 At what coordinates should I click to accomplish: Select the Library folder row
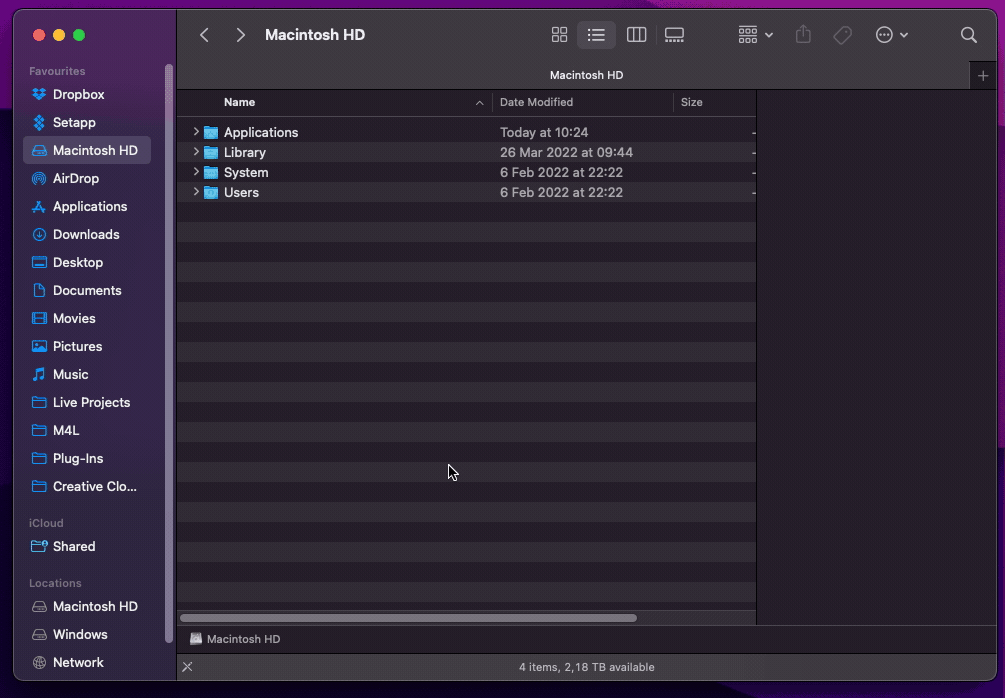pos(245,152)
